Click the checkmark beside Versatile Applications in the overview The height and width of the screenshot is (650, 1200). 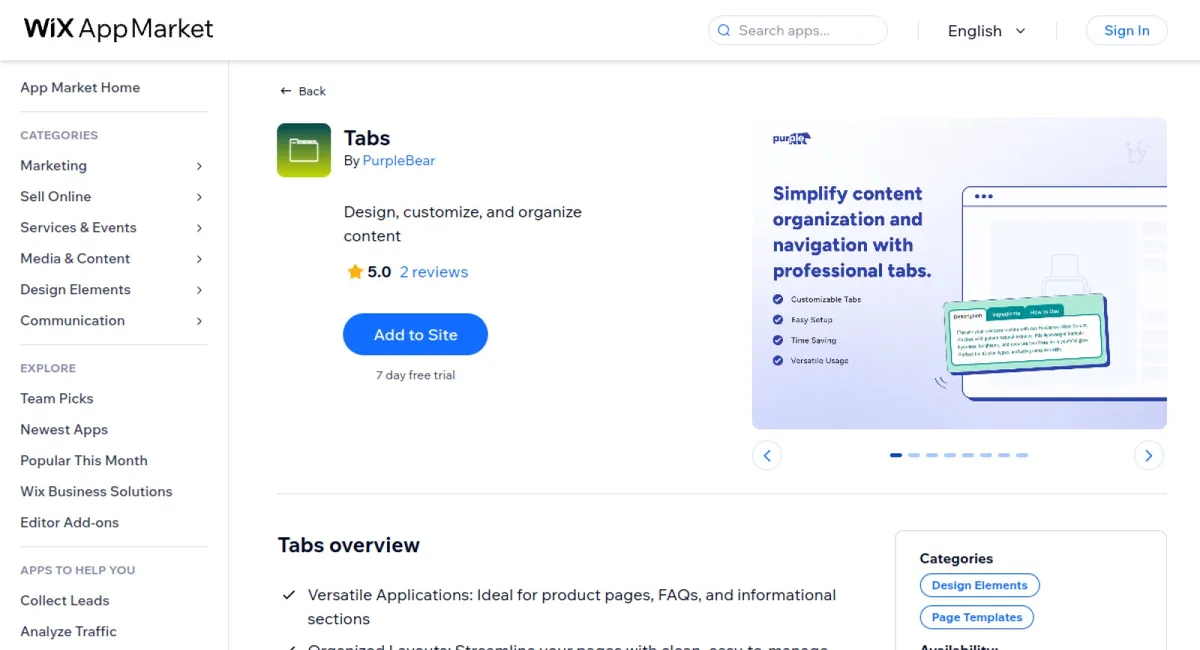click(289, 595)
